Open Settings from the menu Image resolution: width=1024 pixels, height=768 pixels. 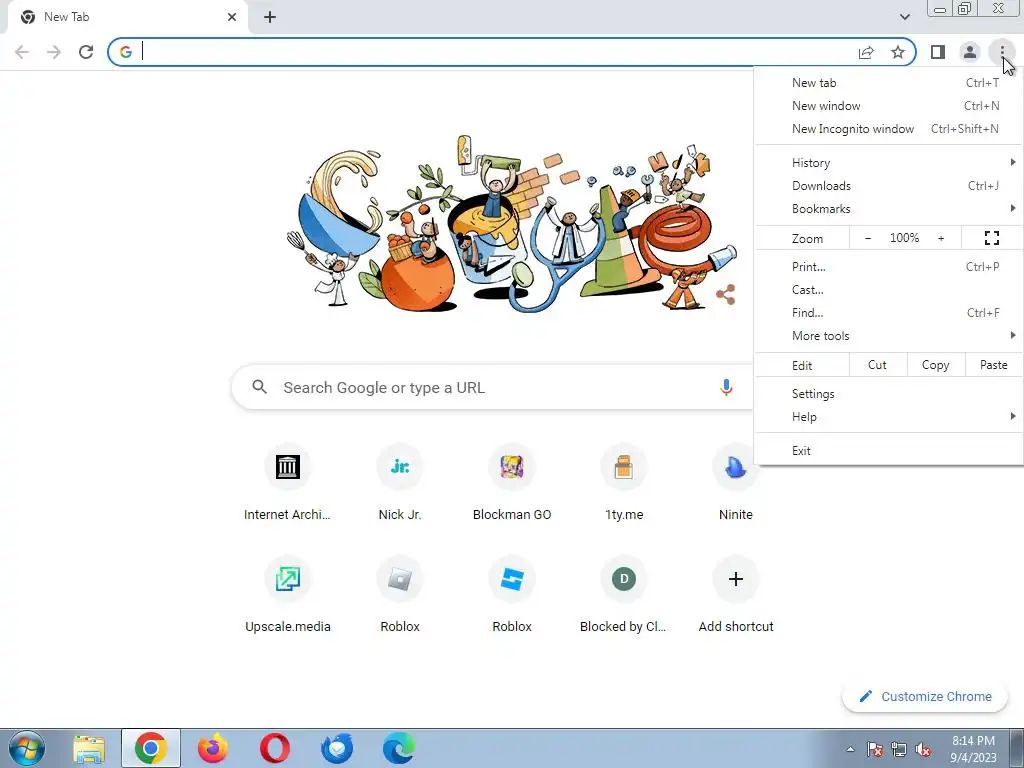[889, 394]
